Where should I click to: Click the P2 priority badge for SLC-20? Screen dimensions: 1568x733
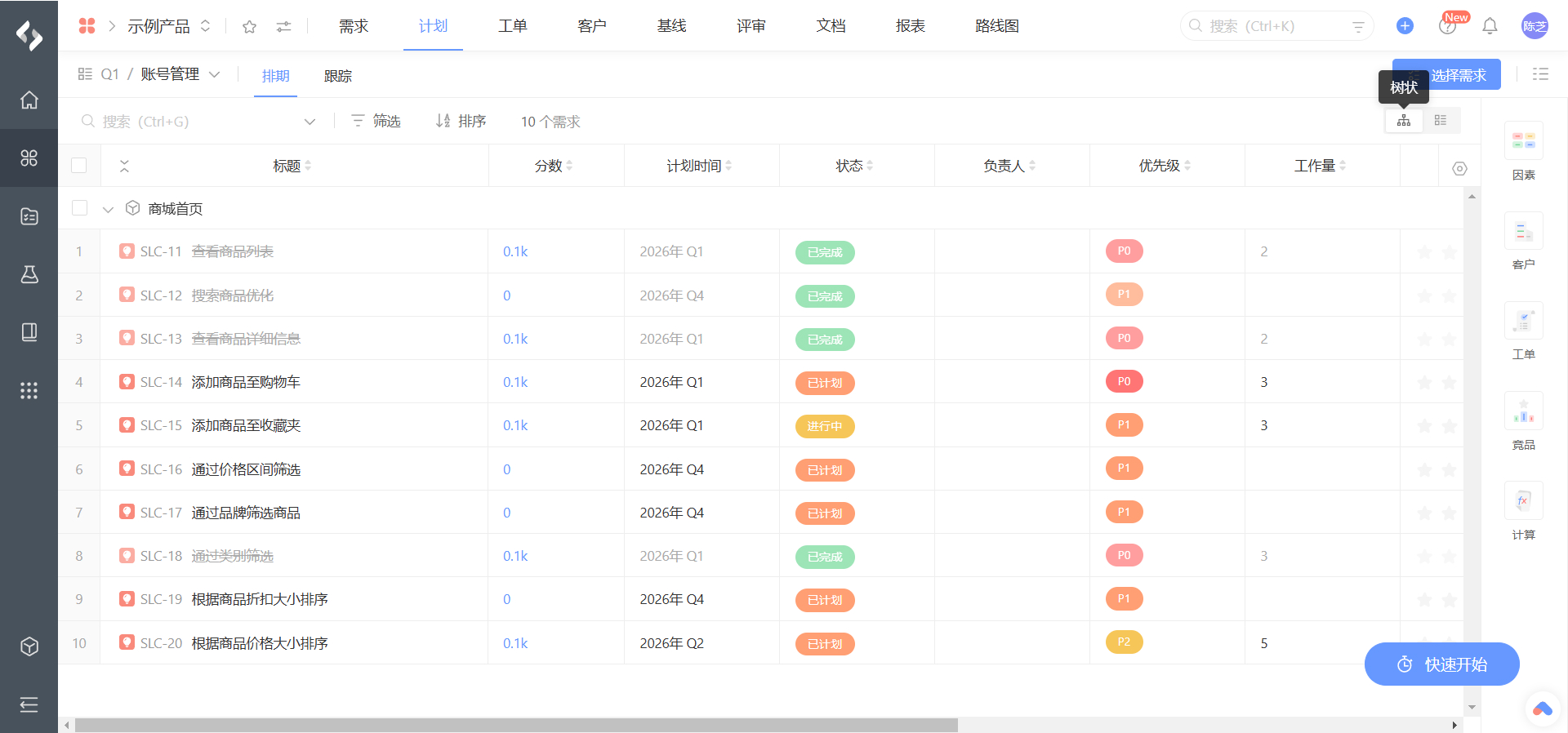(1125, 642)
